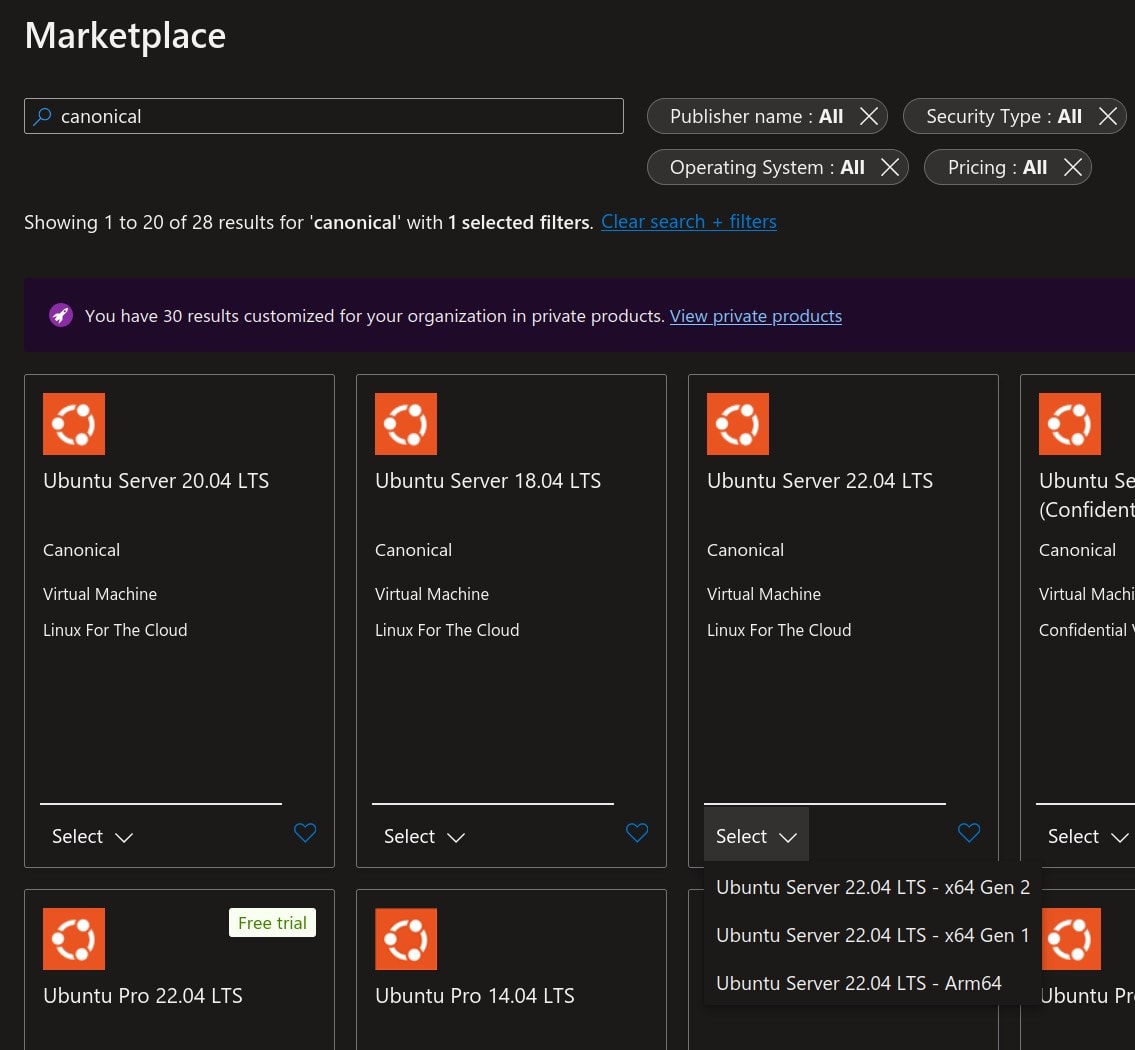Open Ubuntu Server 18.04 LTS title
1135x1050 pixels.
[x=488, y=480]
